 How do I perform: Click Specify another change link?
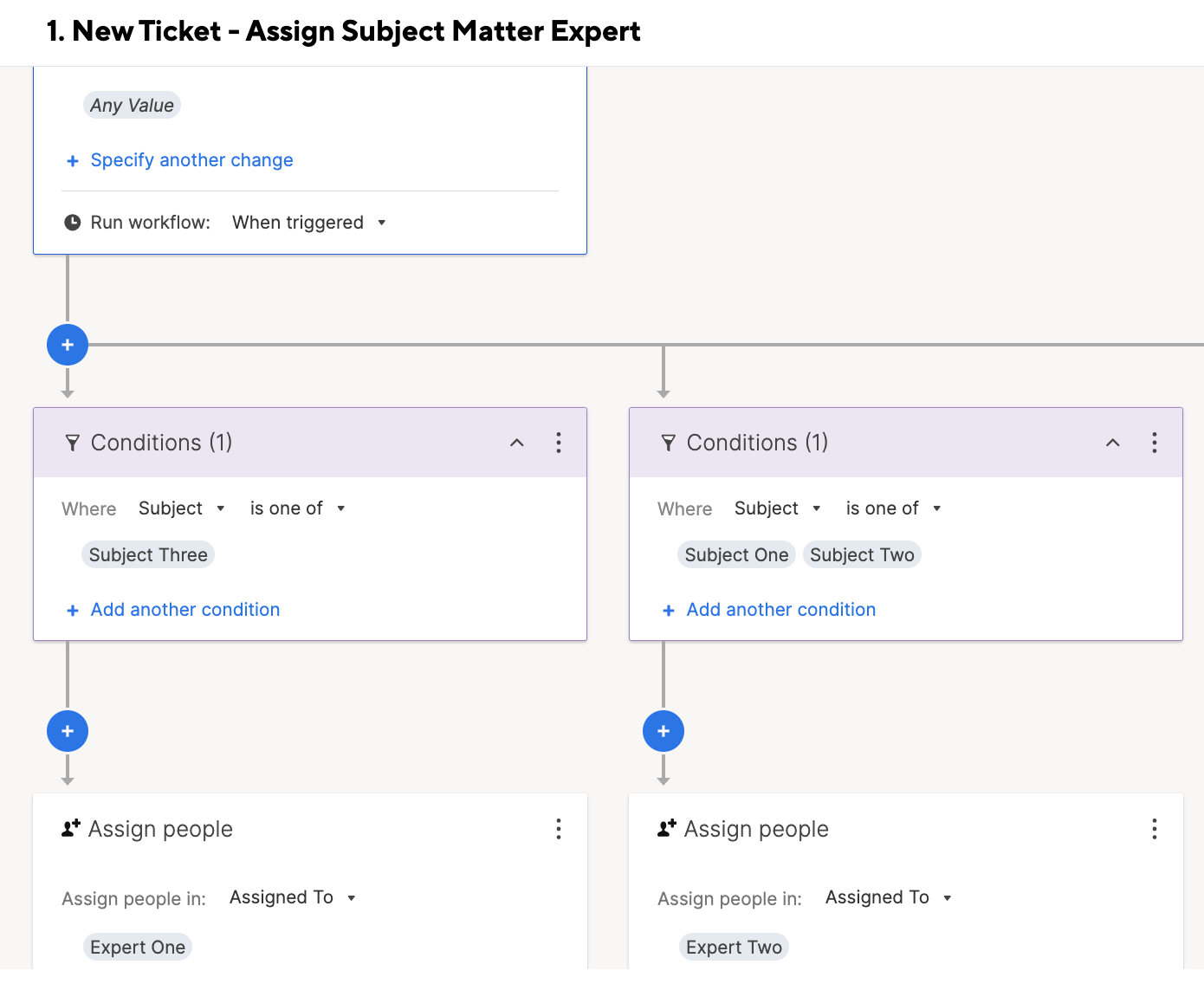(191, 160)
